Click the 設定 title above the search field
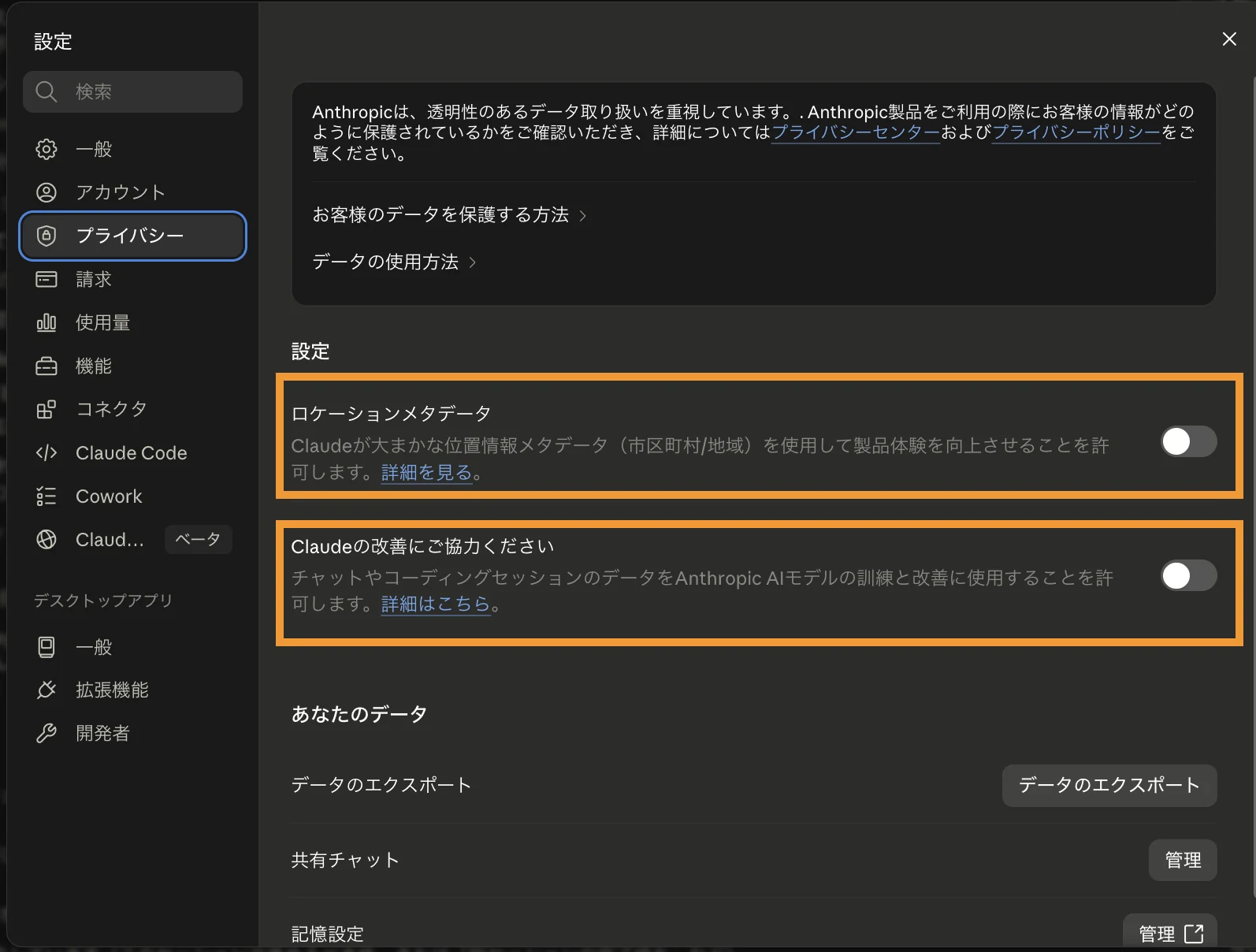Viewport: 1256px width, 952px height. tap(53, 41)
